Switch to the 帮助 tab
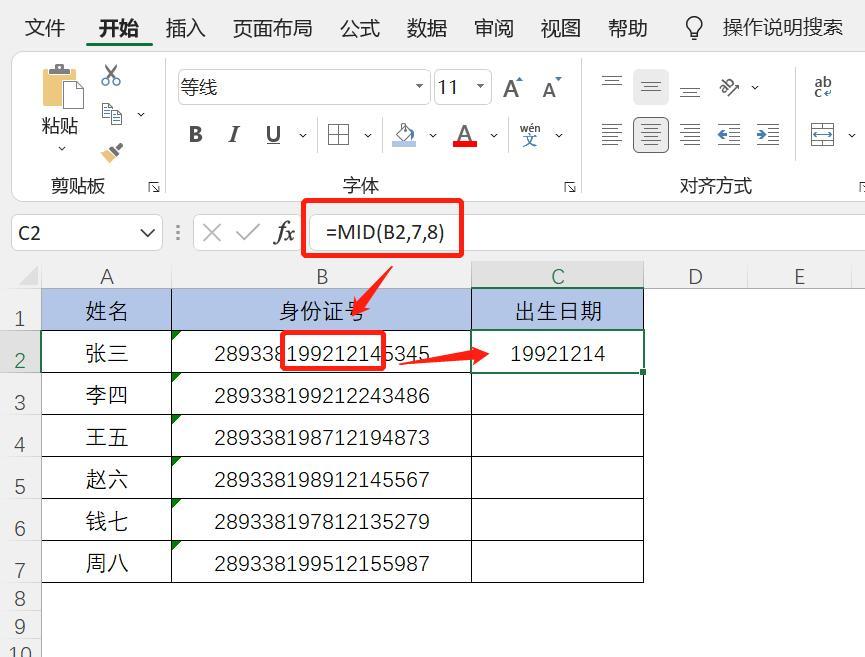 [627, 28]
